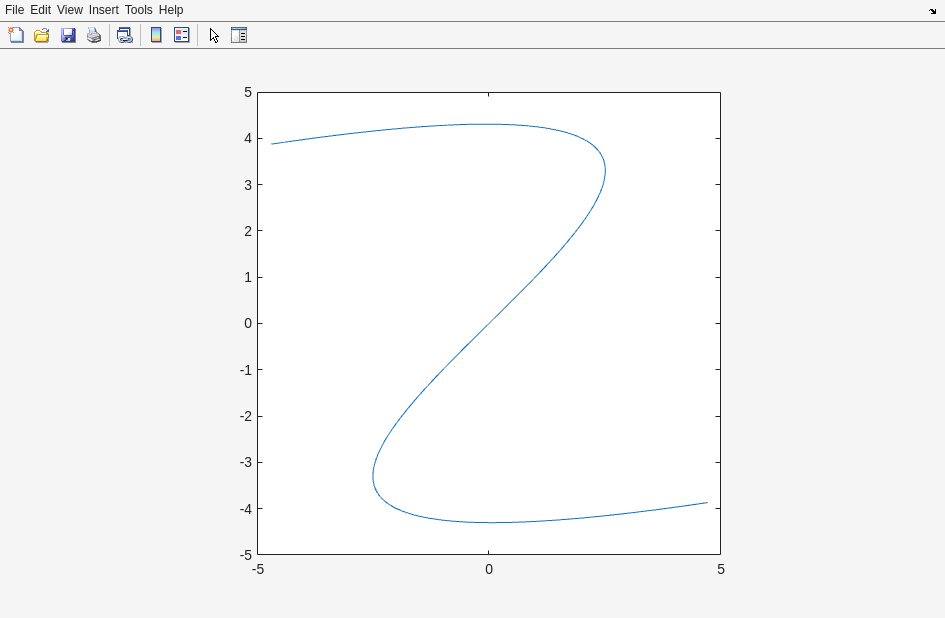Open the Edit menu
Viewport: 945px width, 618px height.
click(x=40, y=10)
